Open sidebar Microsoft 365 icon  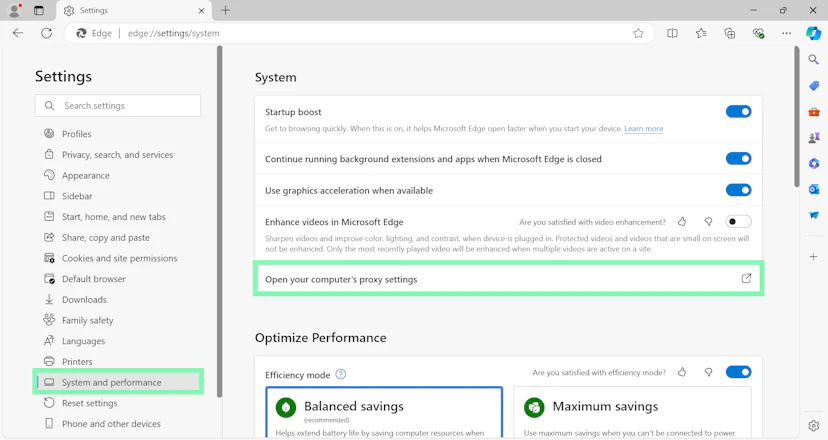click(x=814, y=163)
